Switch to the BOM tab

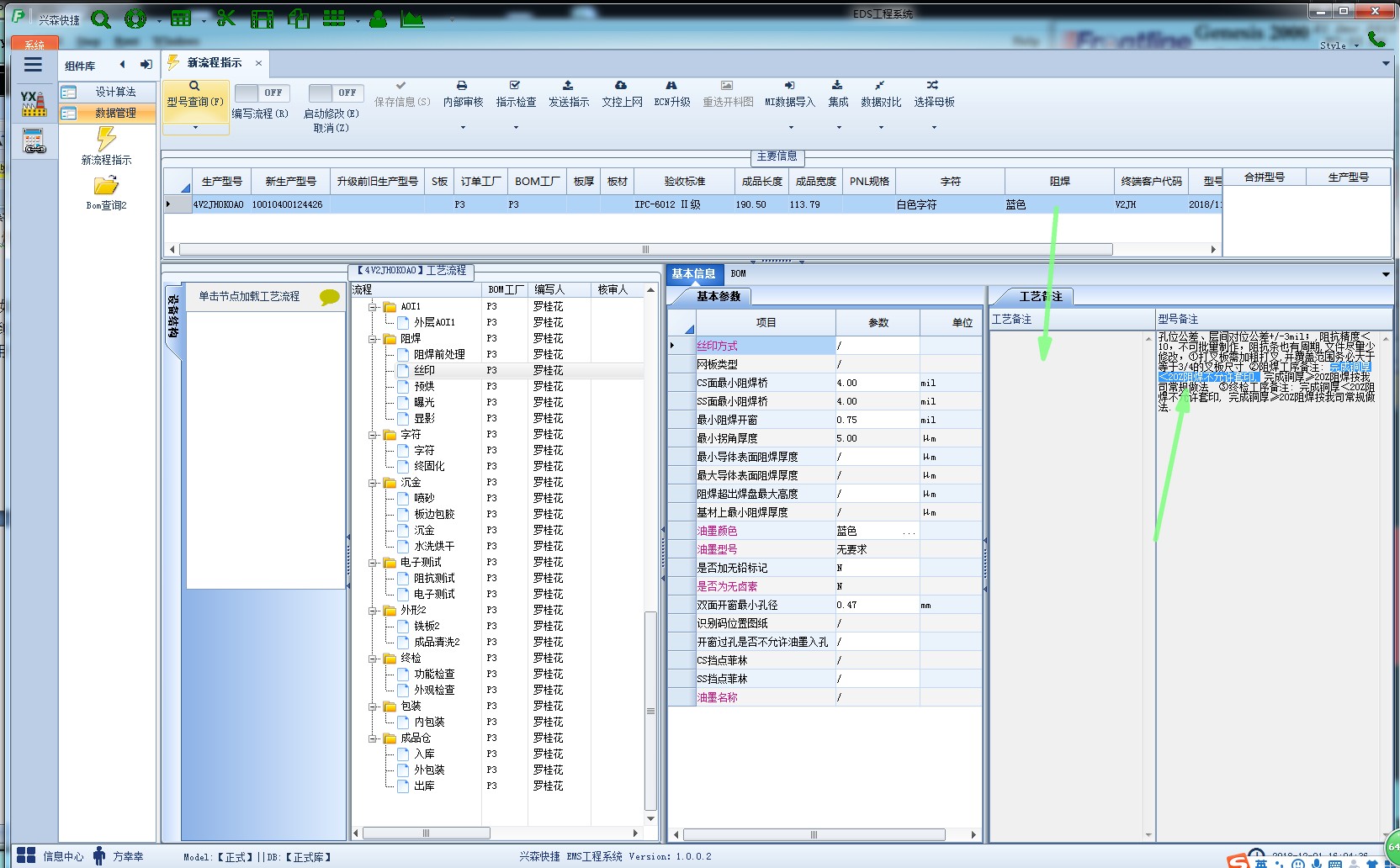coord(738,273)
